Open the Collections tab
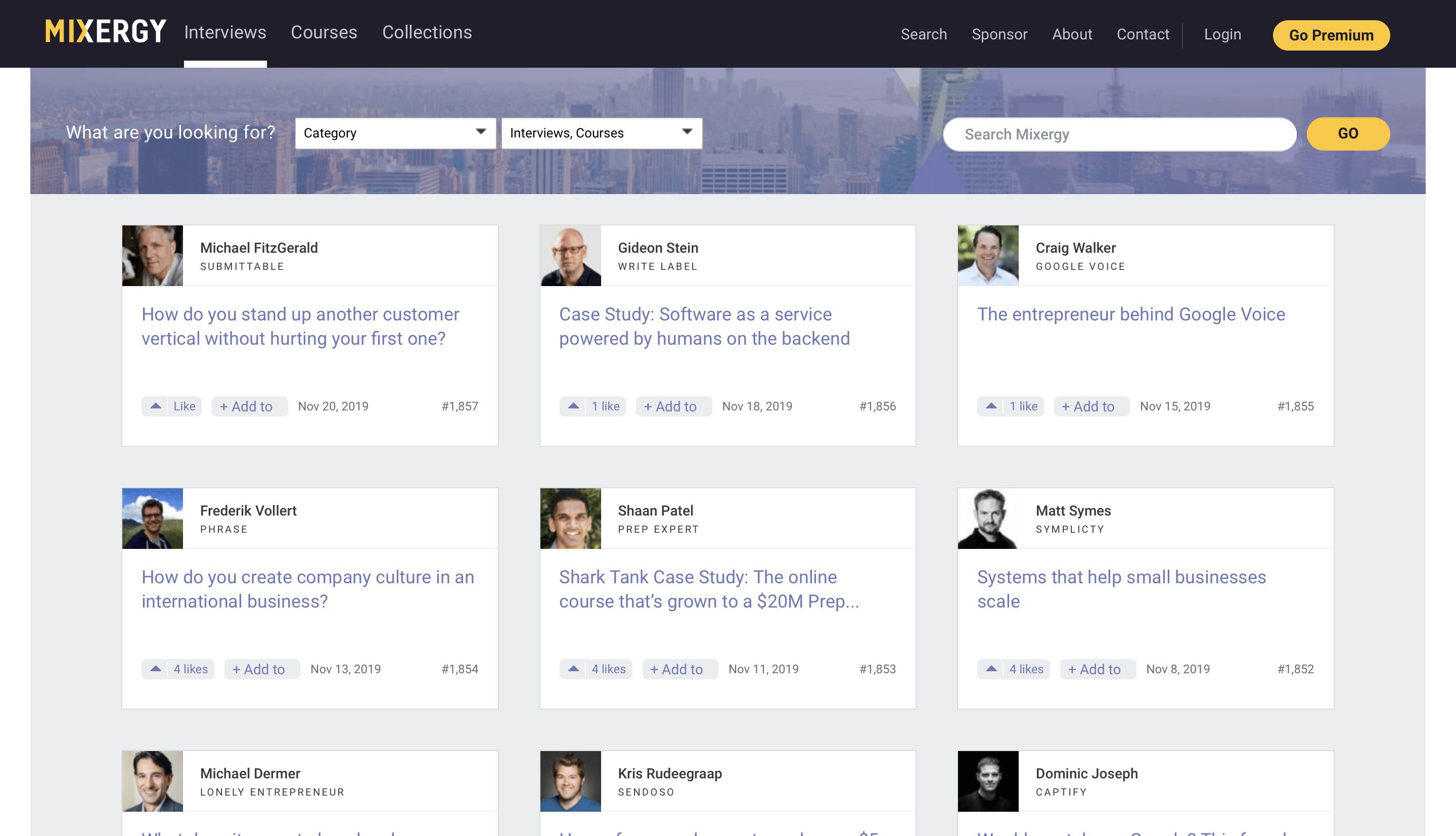Image resolution: width=1456 pixels, height=836 pixels. (x=427, y=33)
